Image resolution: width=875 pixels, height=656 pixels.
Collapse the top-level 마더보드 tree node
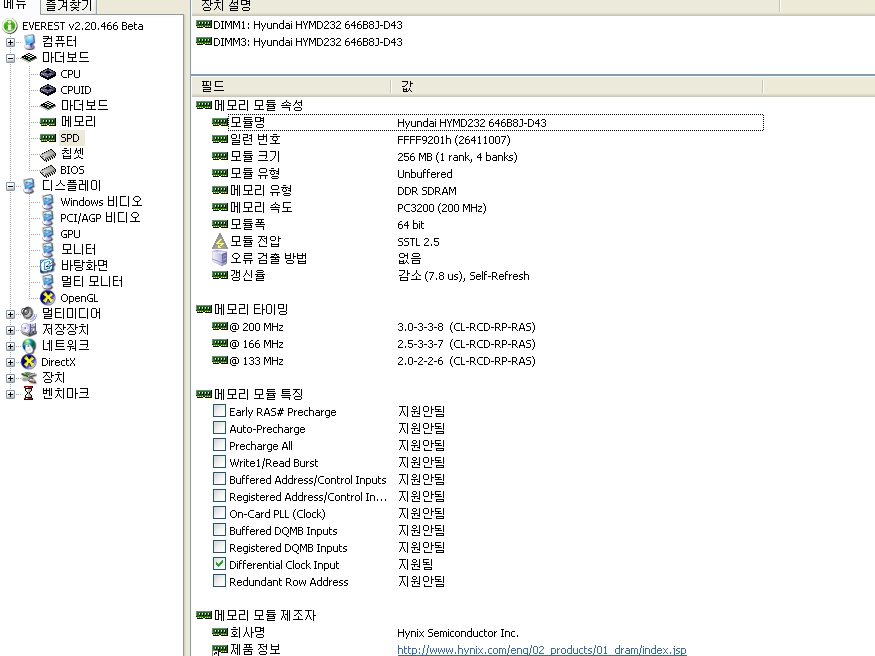pos(10,58)
